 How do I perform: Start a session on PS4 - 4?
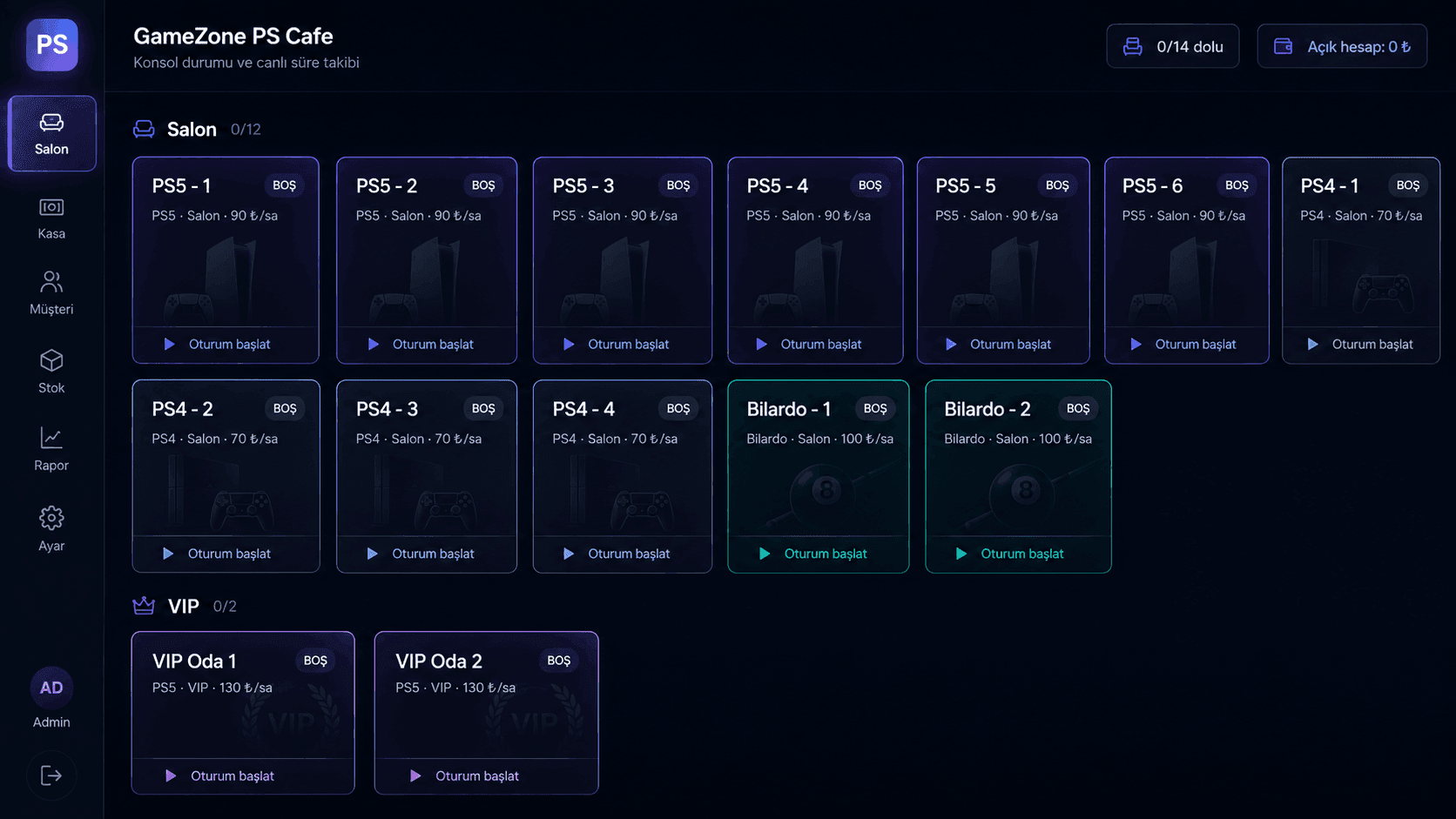pyautogui.click(x=623, y=554)
